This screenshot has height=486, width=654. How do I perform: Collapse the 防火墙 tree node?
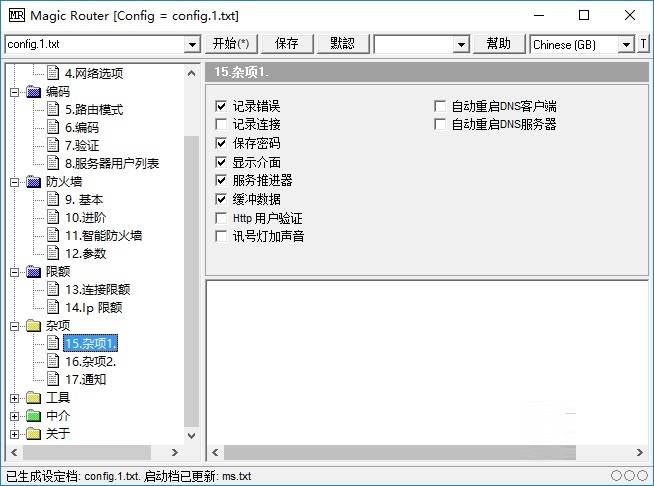[x=14, y=182]
